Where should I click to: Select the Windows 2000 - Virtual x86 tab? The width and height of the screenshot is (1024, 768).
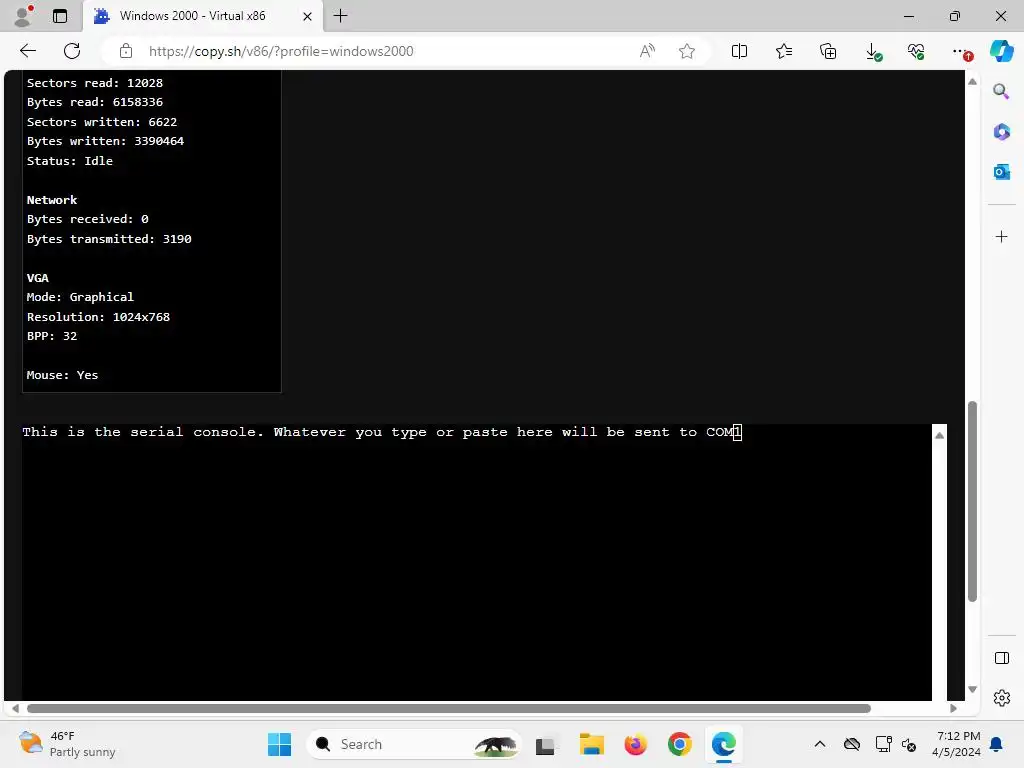coord(202,16)
